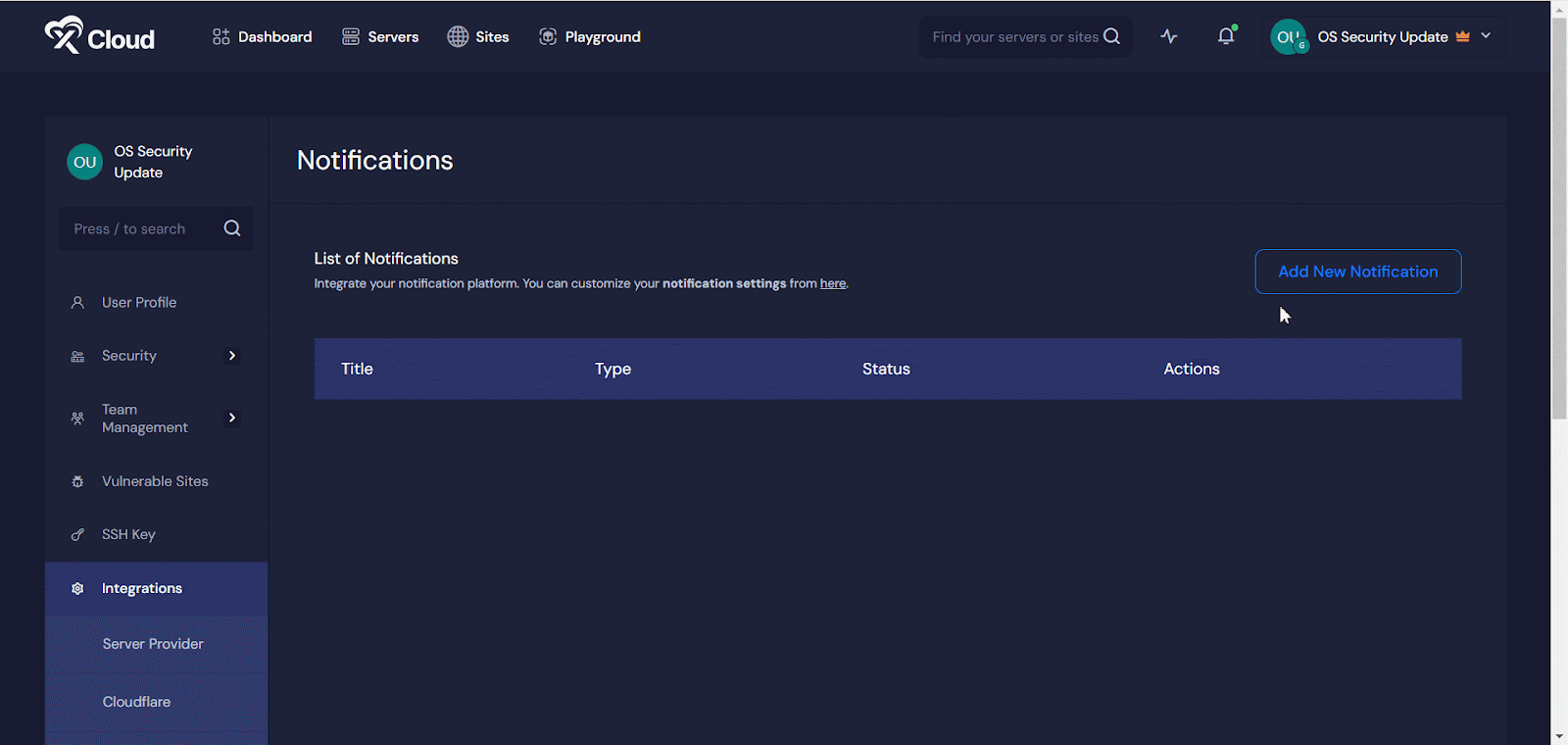Open Playground in top navigation
1568x745 pixels.
coord(590,36)
